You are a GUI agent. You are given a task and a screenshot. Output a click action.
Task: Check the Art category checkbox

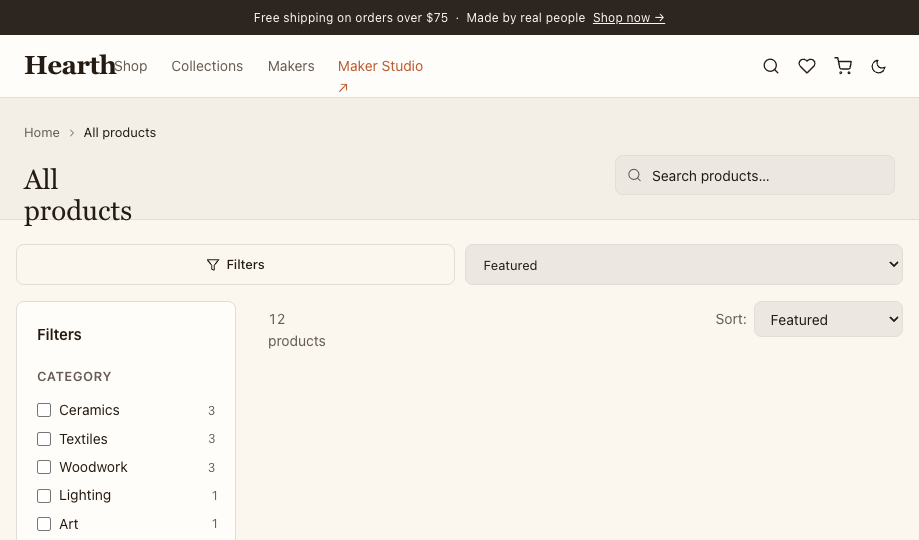click(44, 524)
